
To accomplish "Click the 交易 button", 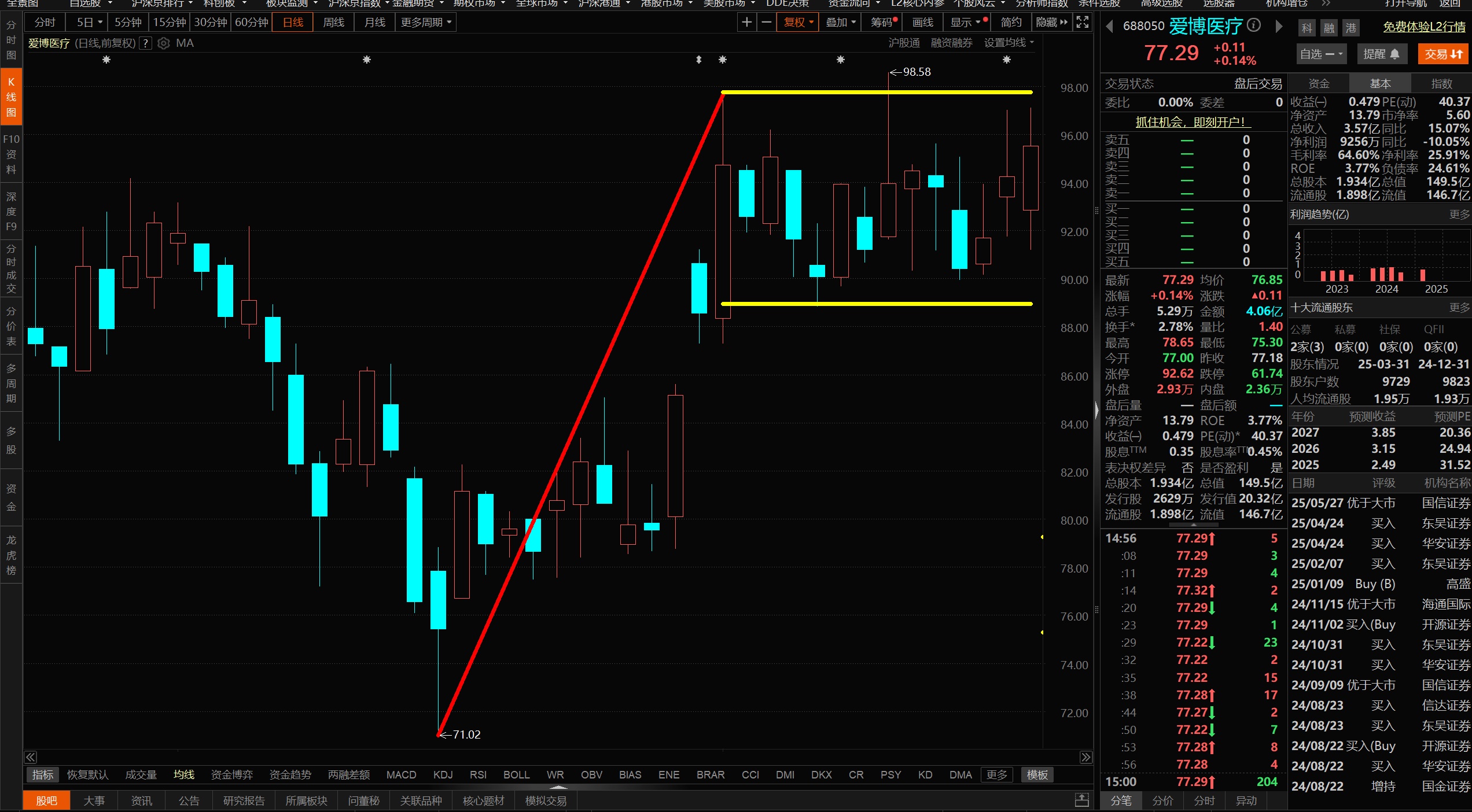I will (x=1443, y=54).
